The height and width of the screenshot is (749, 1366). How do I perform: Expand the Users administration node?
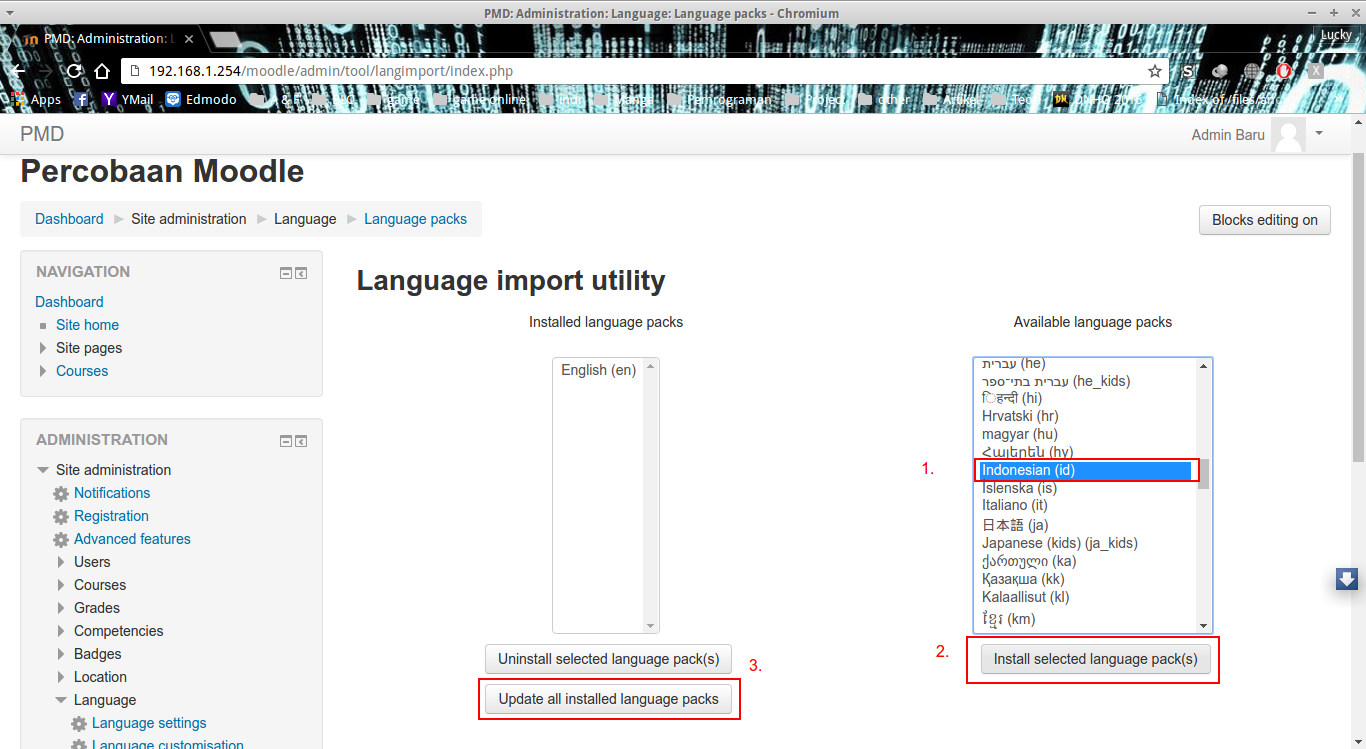[x=61, y=562]
